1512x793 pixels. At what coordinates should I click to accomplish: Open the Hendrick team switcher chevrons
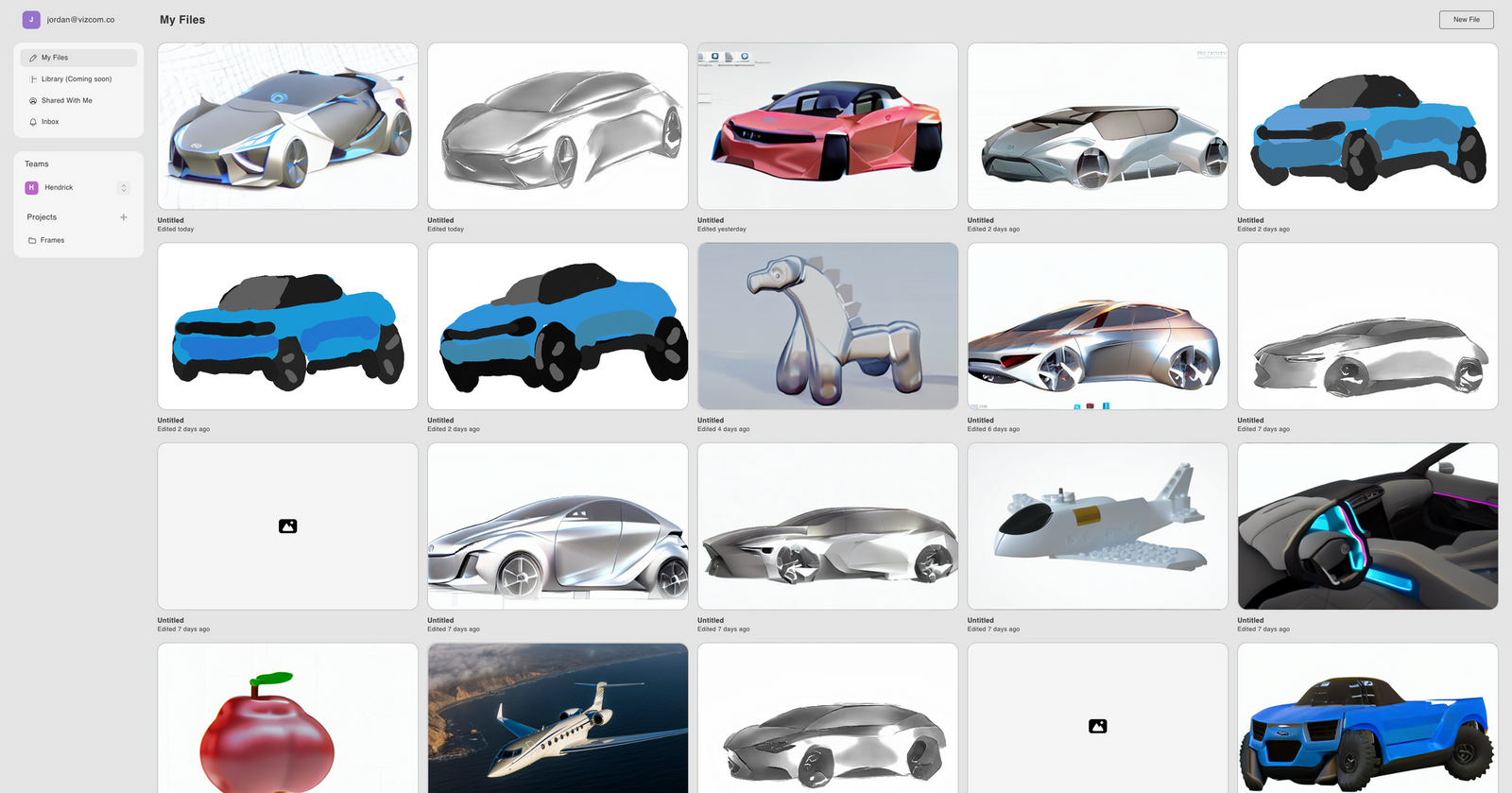(x=123, y=187)
